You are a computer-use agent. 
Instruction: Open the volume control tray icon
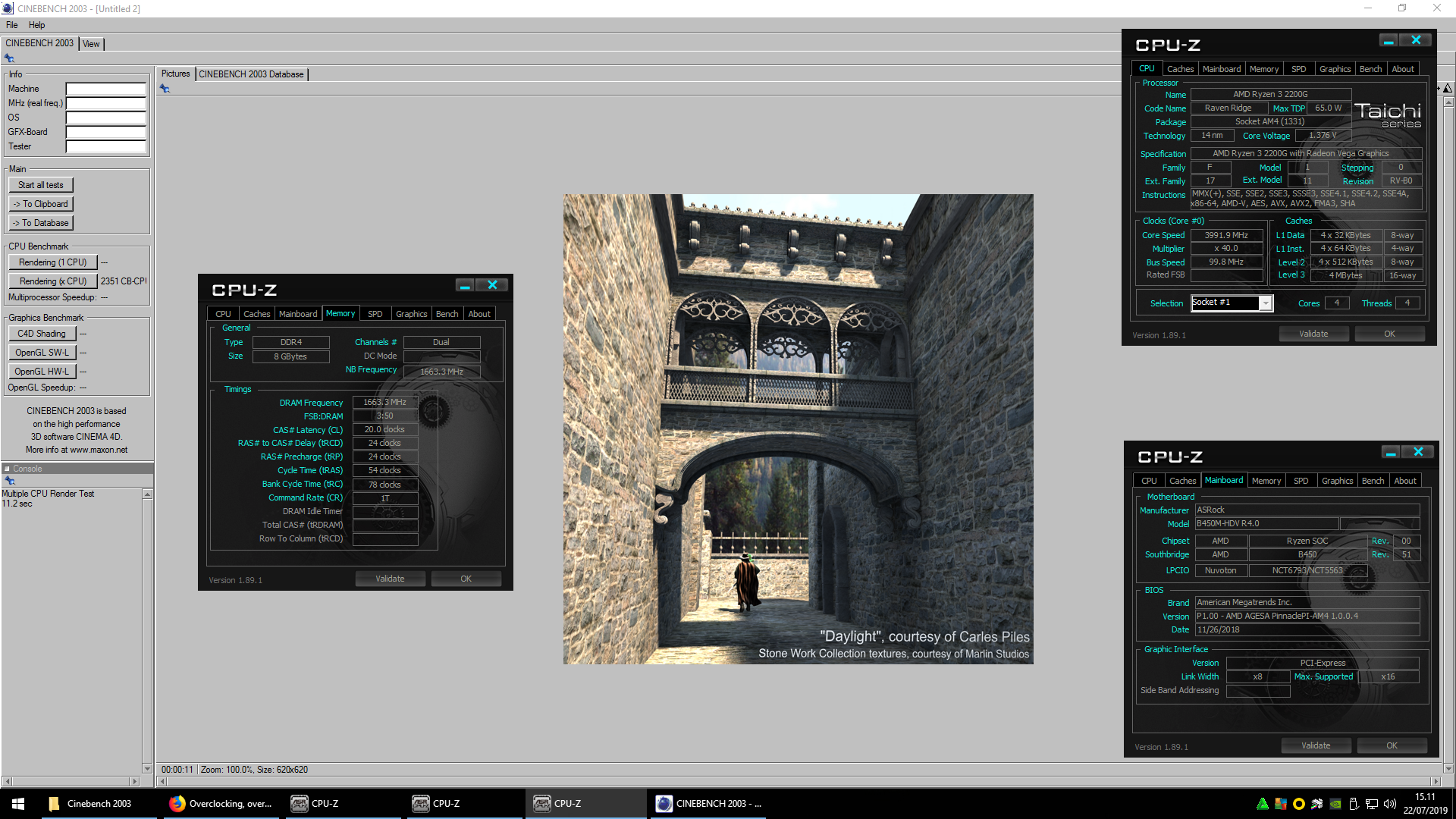[1390, 804]
